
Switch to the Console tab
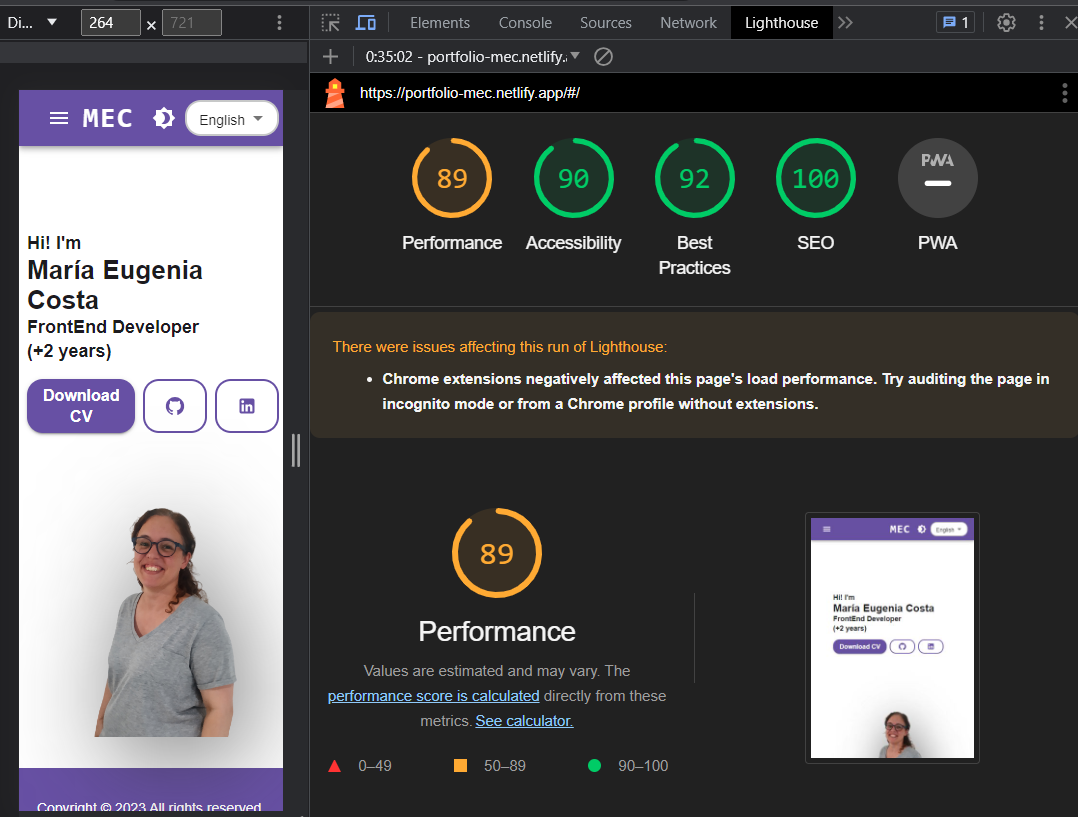[525, 22]
